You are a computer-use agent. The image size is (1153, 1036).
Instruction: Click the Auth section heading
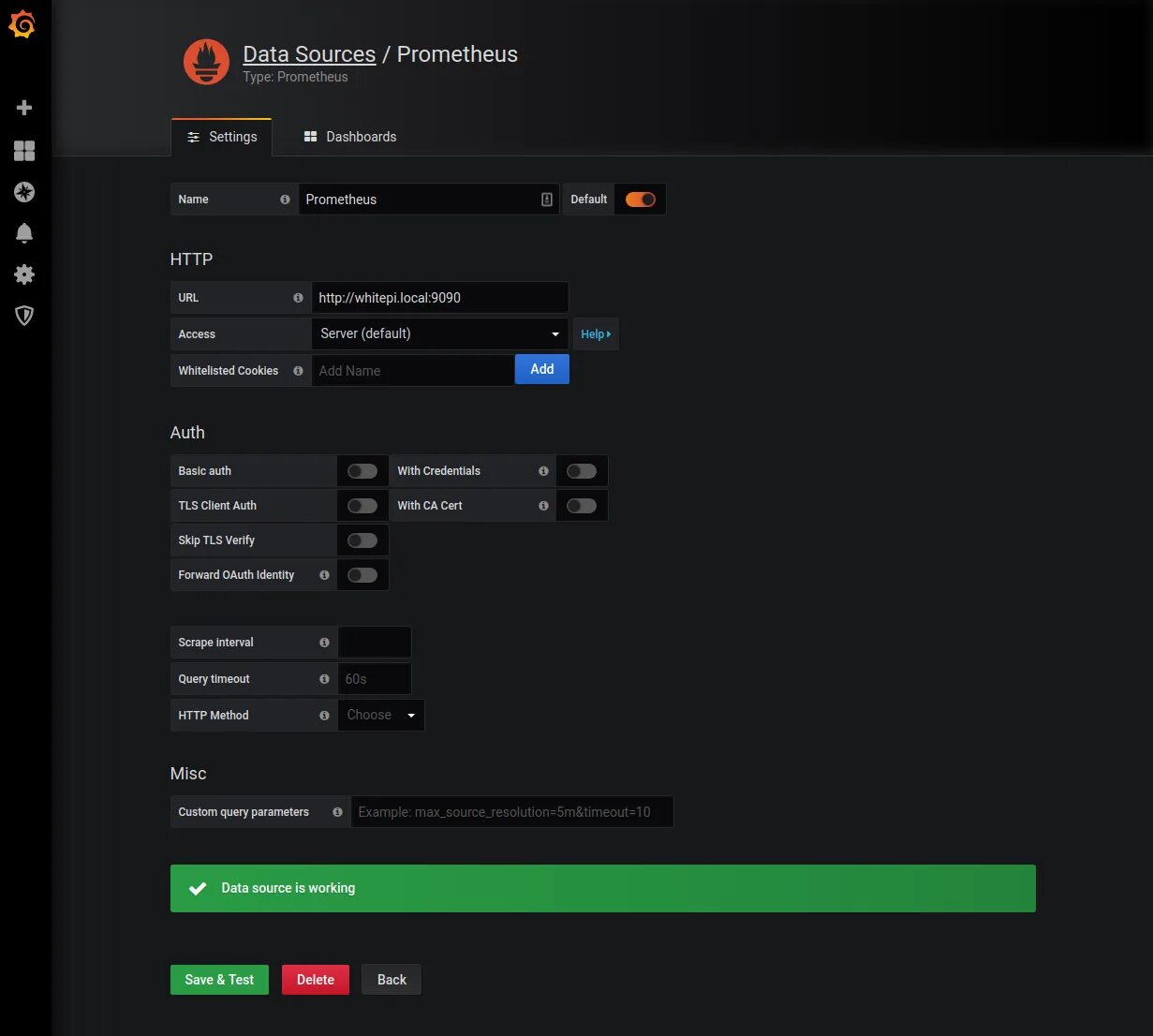click(x=187, y=433)
